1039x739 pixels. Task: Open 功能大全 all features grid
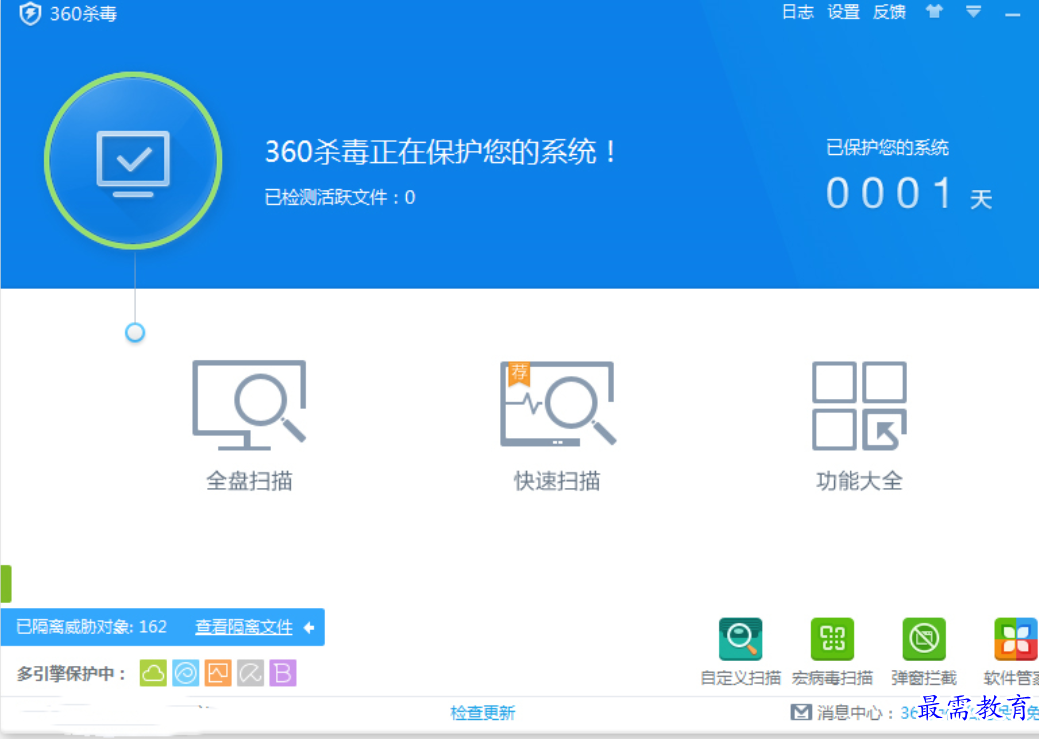(859, 425)
